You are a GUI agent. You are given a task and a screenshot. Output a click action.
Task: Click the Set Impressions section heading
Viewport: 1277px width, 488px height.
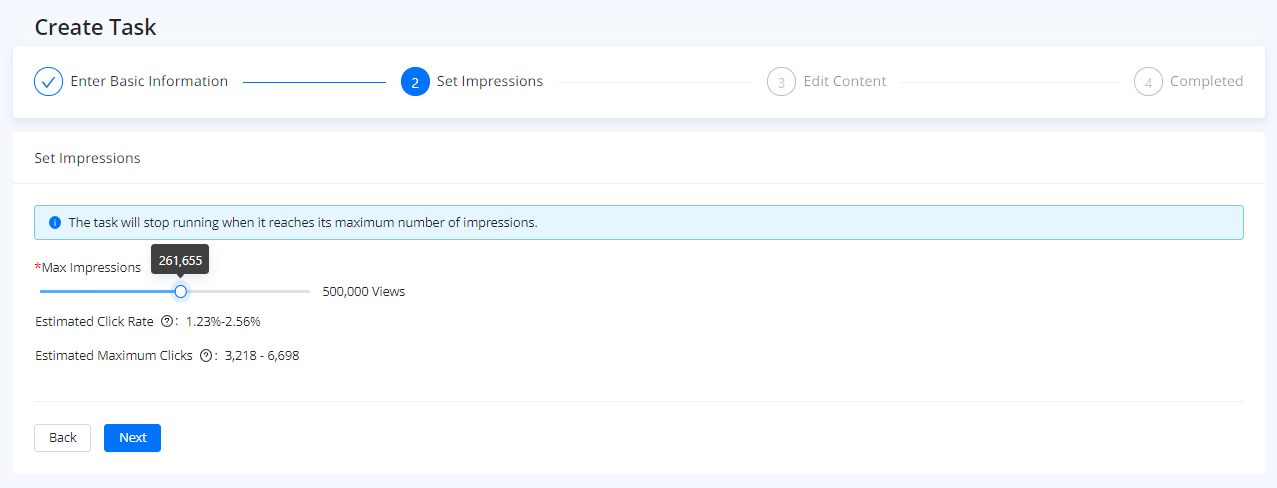87,158
